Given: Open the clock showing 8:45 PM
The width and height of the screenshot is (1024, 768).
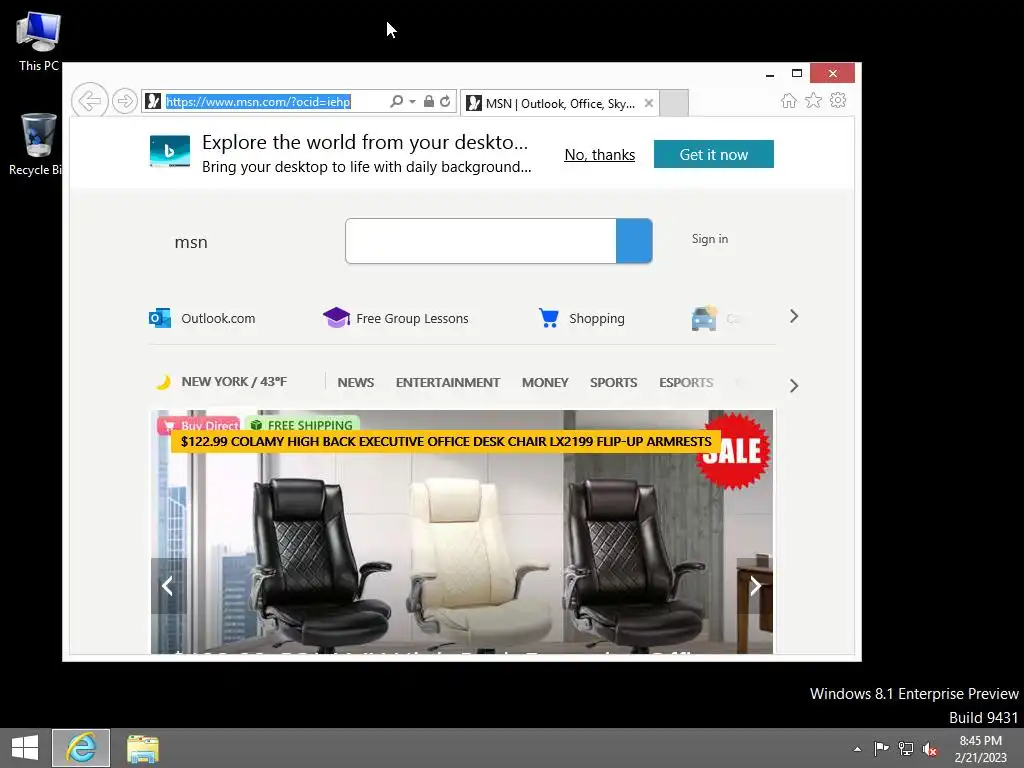Looking at the screenshot, I should (x=980, y=748).
